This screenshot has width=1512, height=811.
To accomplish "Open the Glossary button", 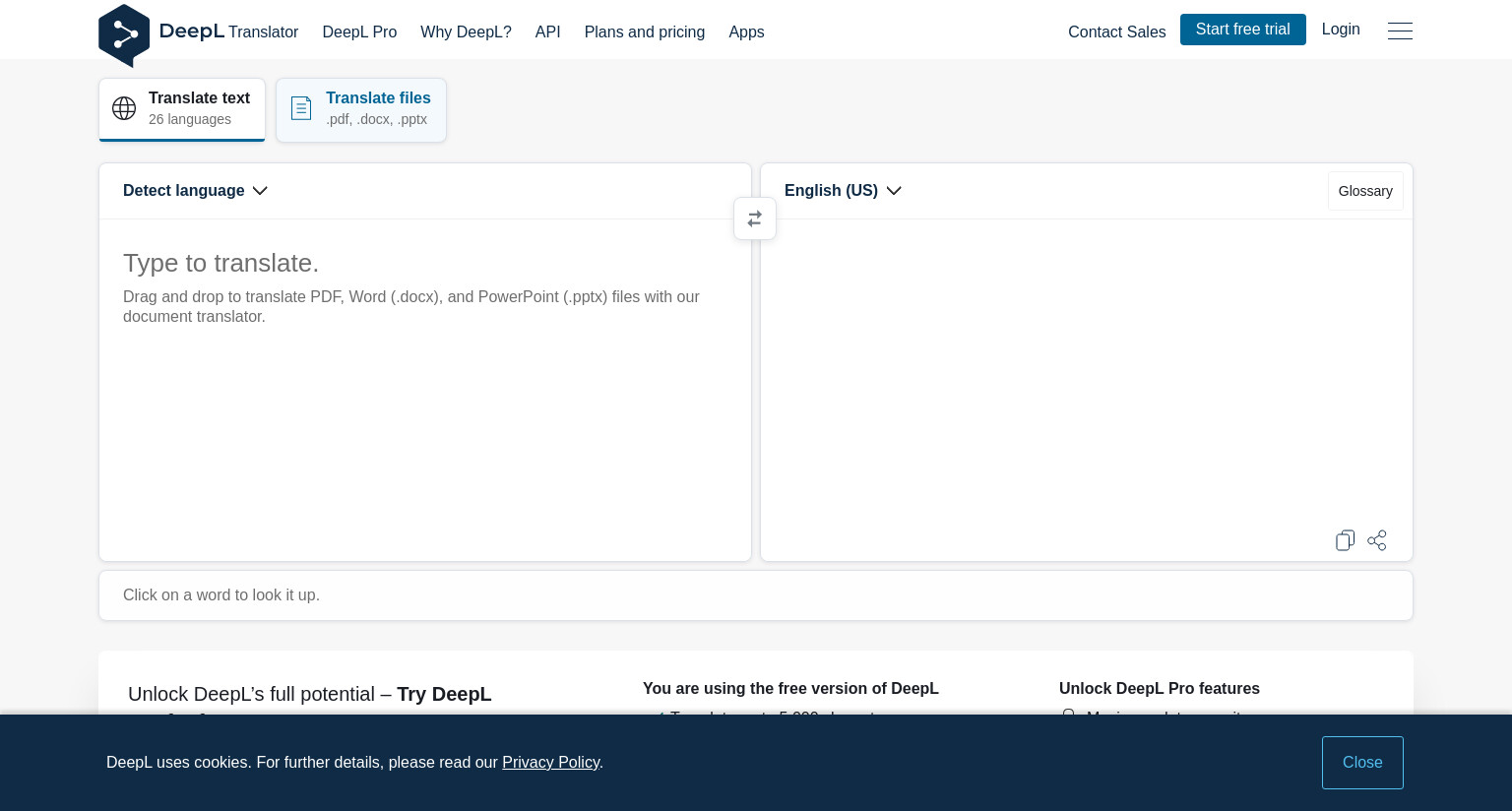I will click(x=1365, y=191).
